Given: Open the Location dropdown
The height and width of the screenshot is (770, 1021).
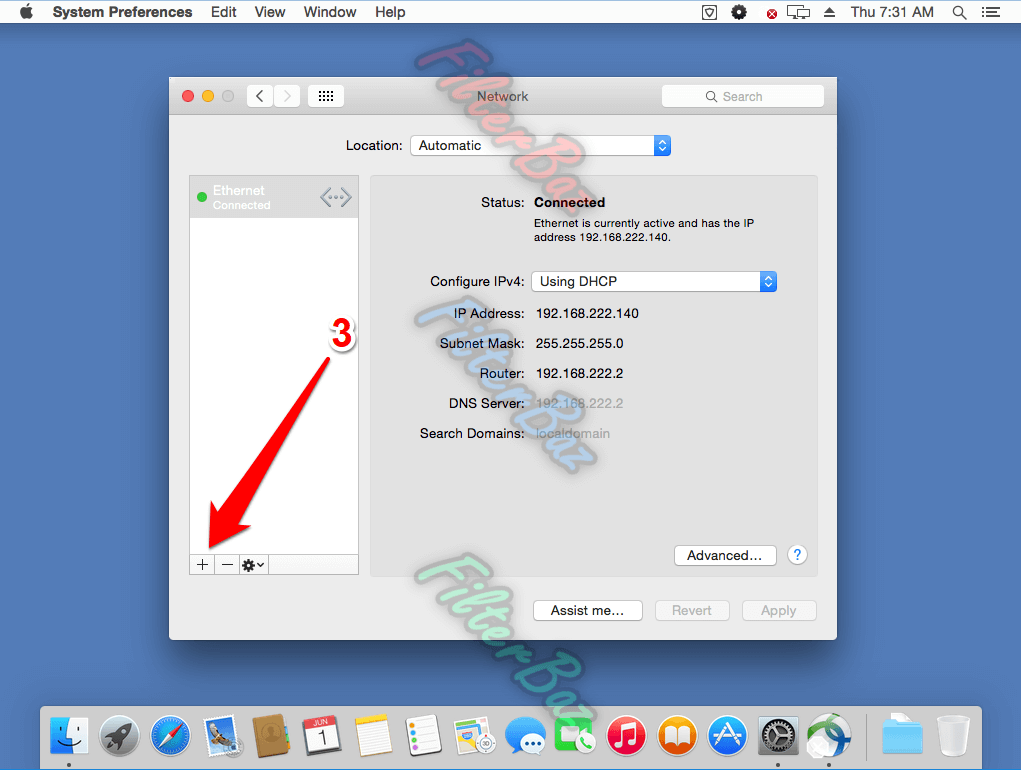Looking at the screenshot, I should click(540, 145).
